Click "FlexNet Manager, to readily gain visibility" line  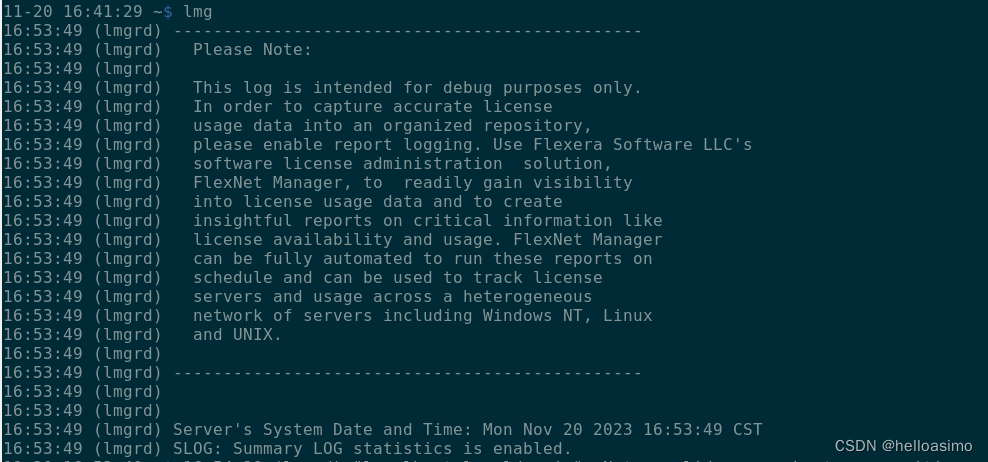(x=412, y=183)
